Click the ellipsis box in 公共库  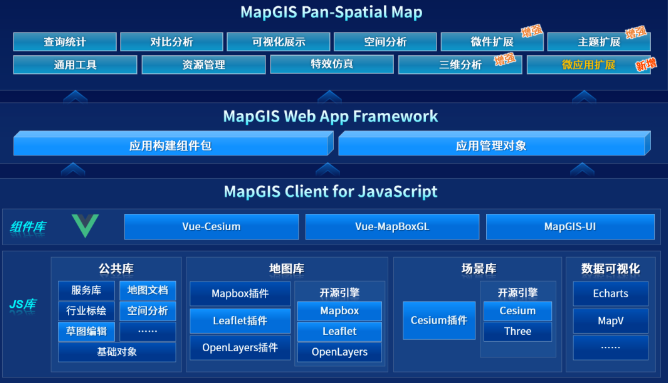pos(147,331)
